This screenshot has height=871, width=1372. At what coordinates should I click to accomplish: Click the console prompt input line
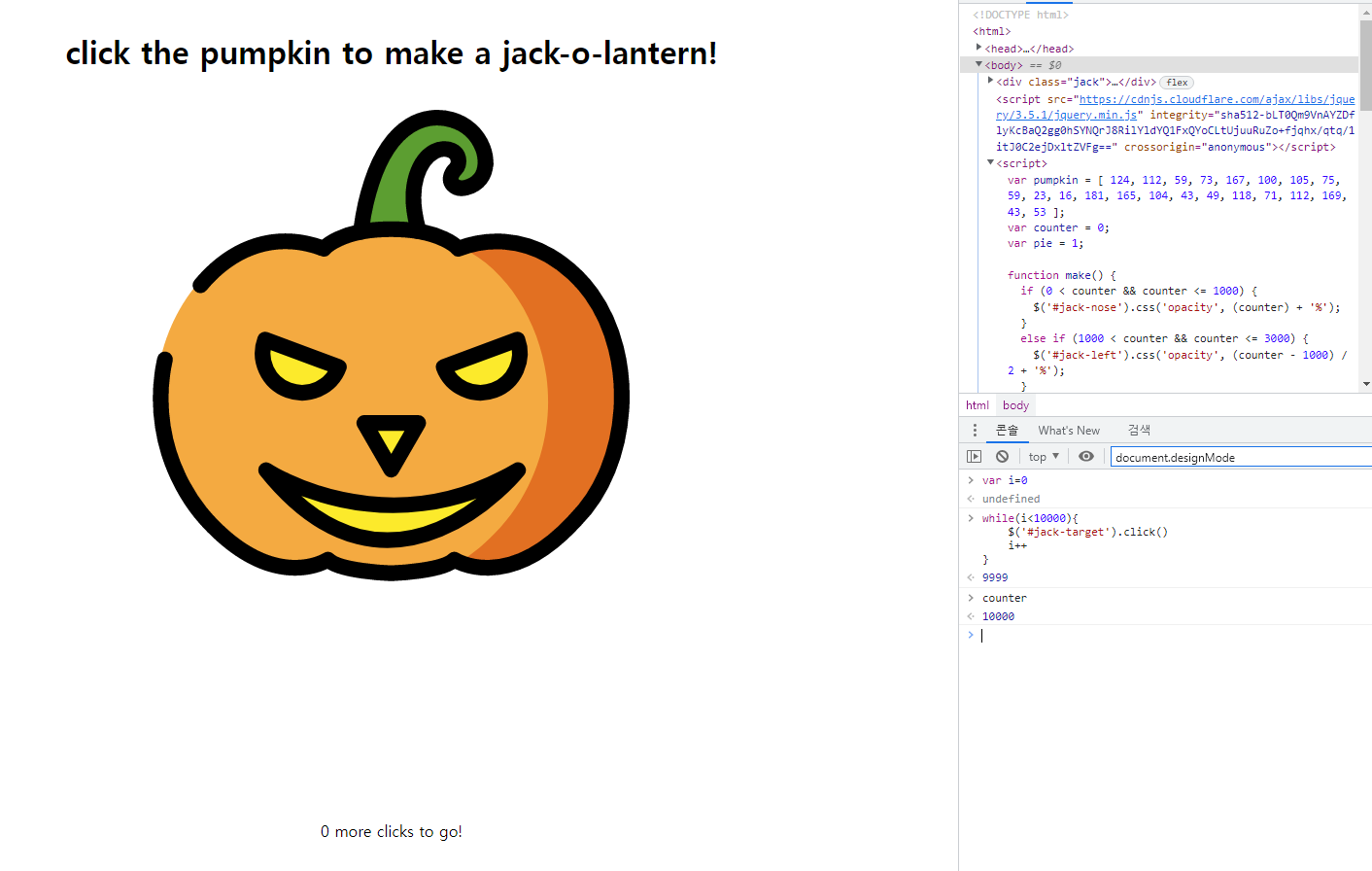tap(1176, 636)
